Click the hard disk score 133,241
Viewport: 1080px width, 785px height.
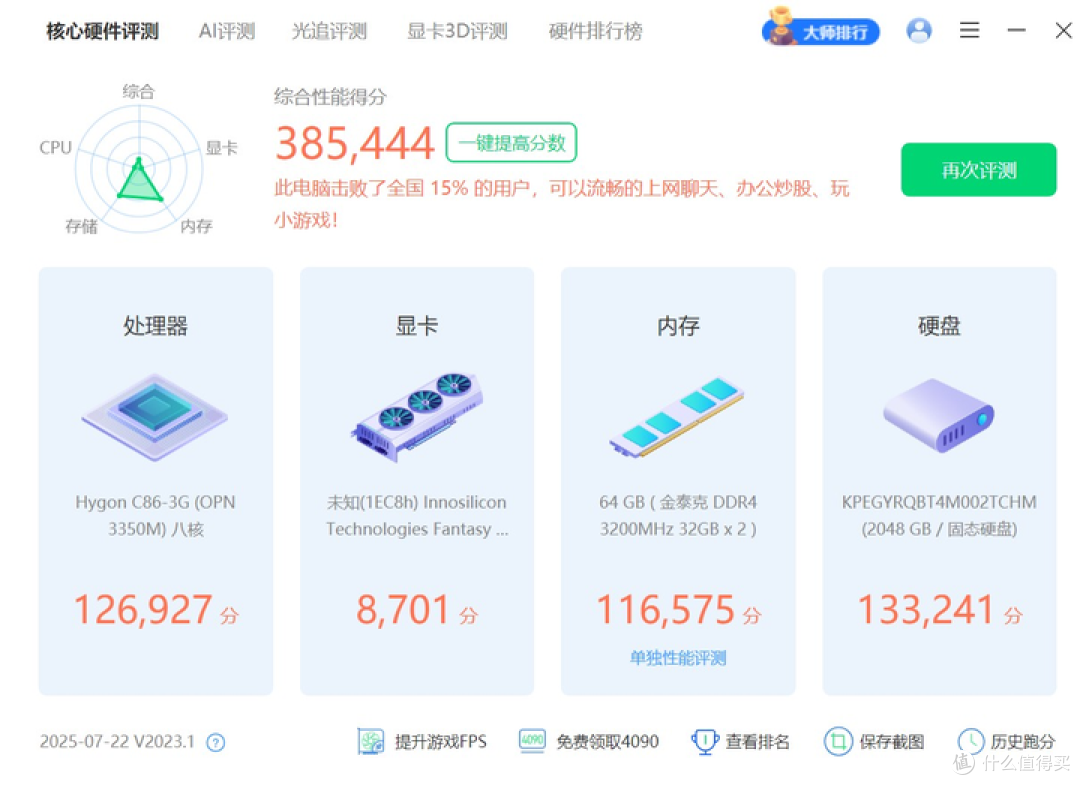[926, 609]
